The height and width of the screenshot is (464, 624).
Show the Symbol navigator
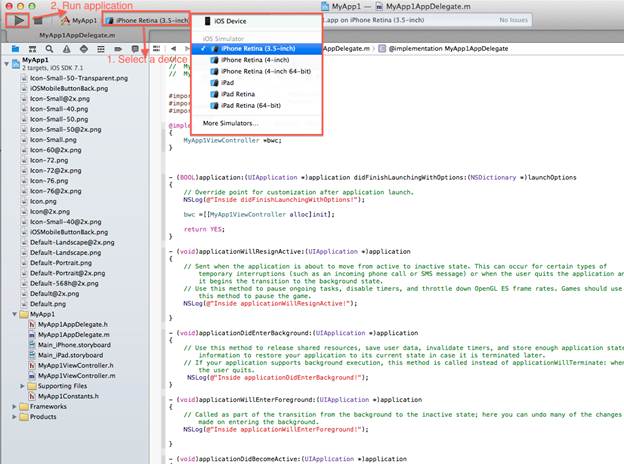point(33,49)
